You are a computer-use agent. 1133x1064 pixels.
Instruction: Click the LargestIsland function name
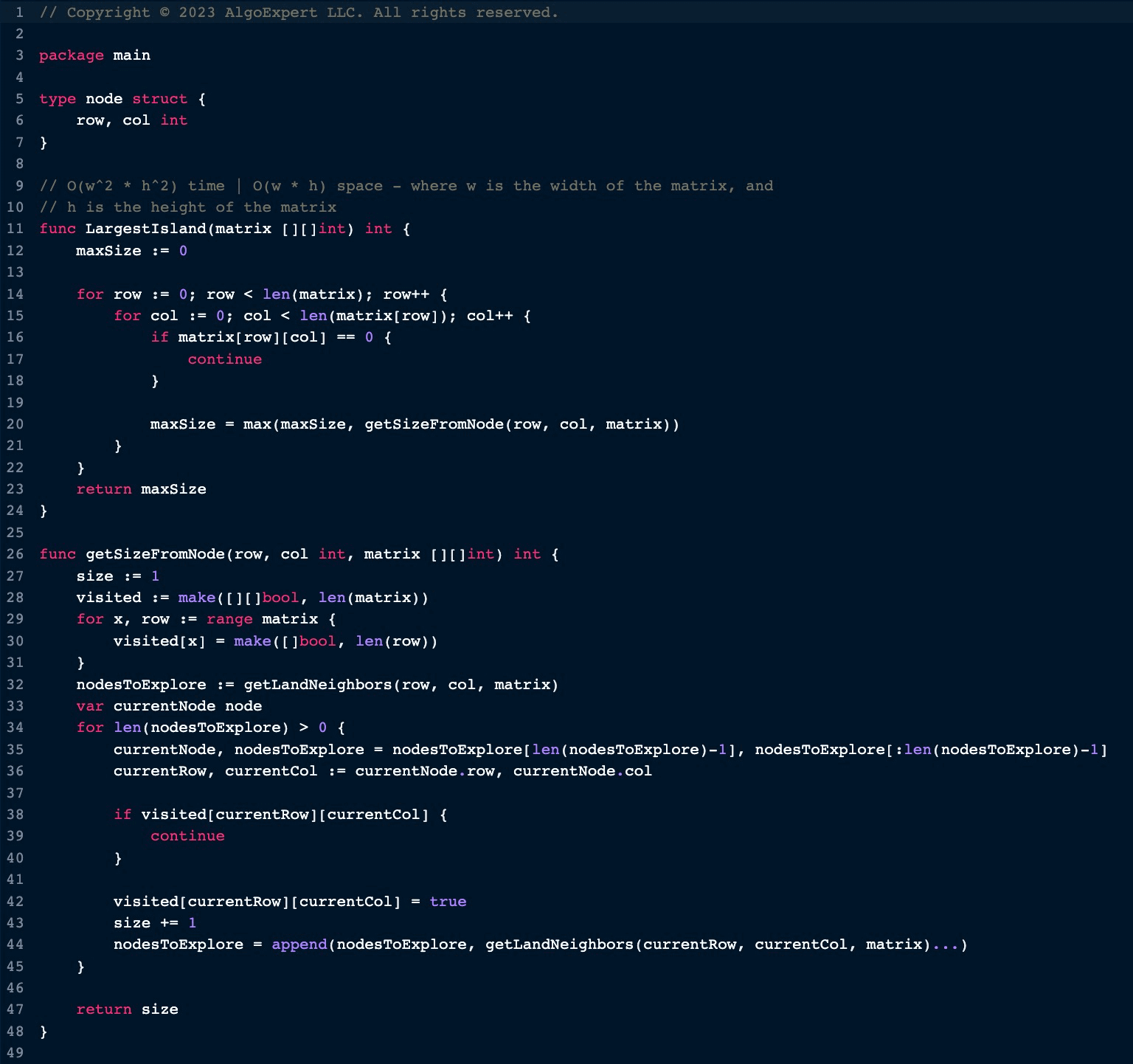(145, 229)
